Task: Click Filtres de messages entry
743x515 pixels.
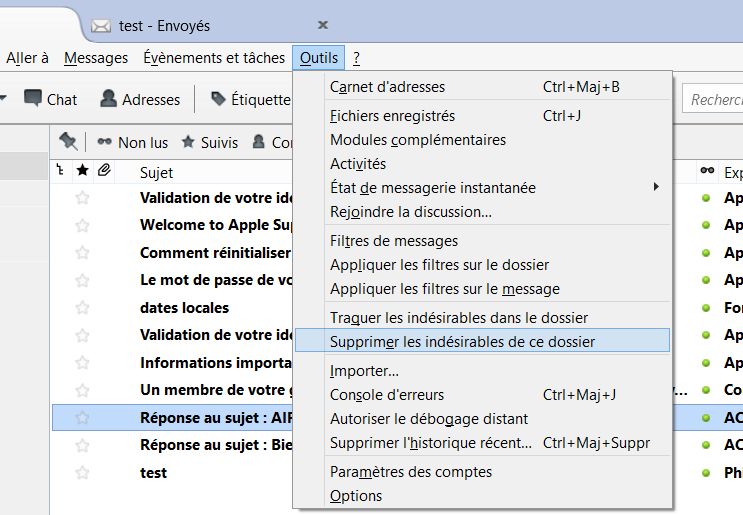Action: pos(394,240)
